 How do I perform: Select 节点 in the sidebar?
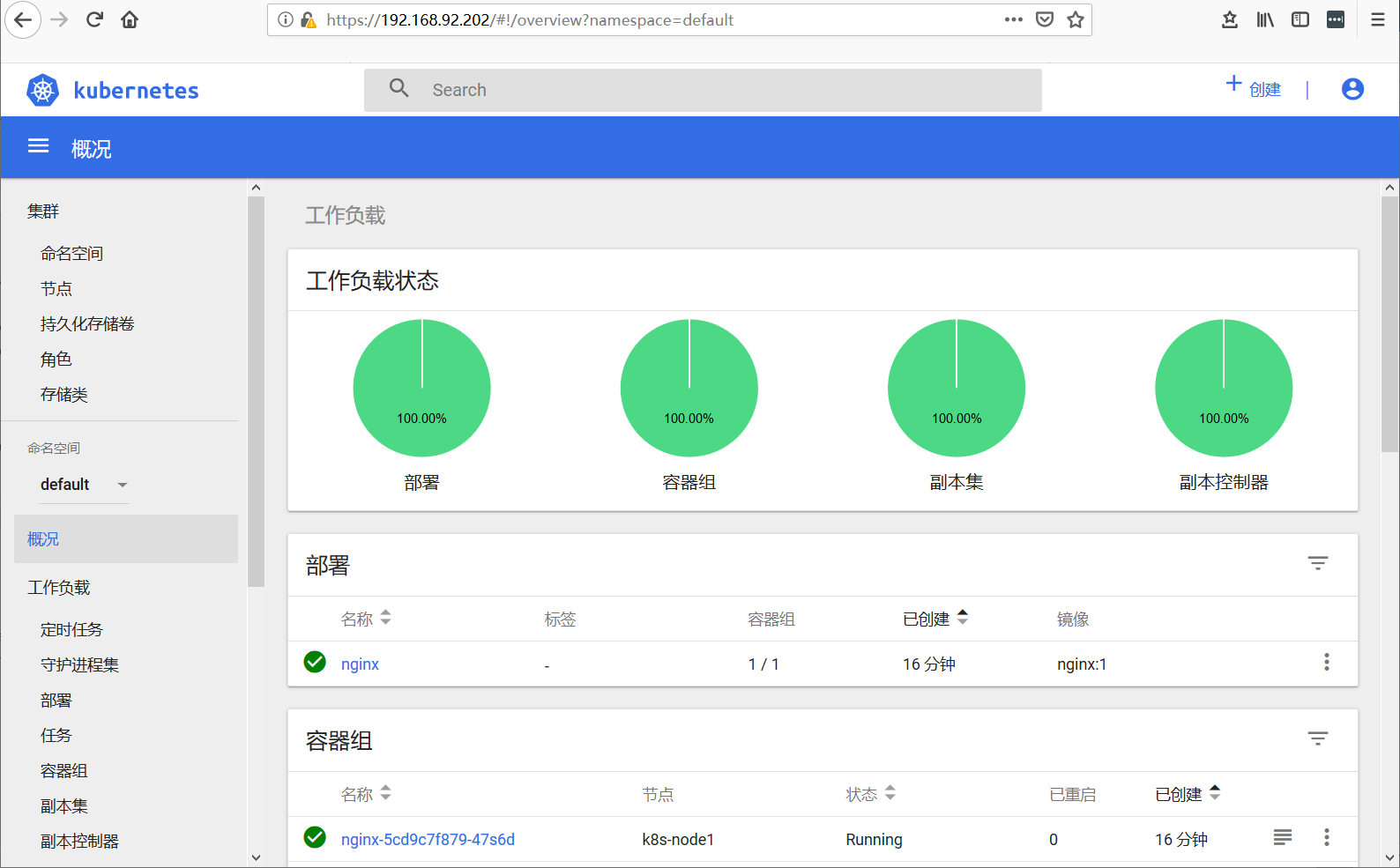coord(56,289)
